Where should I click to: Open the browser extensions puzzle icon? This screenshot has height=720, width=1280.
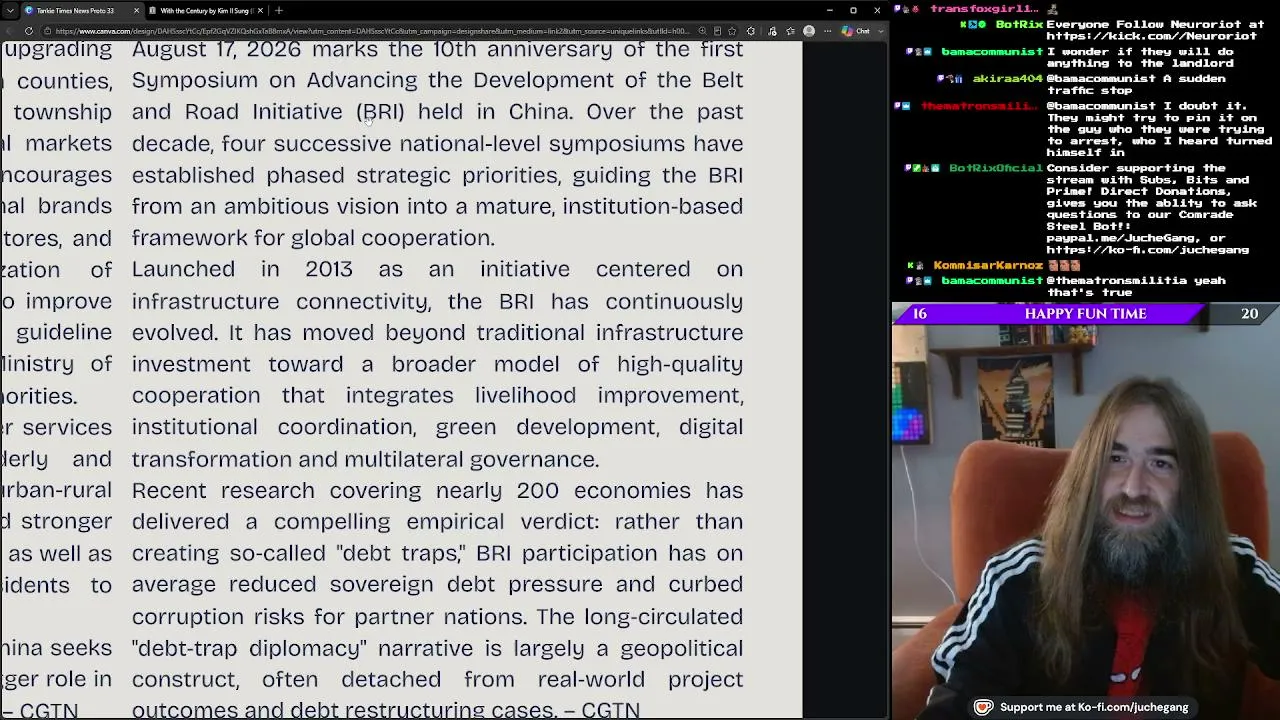pos(751,31)
